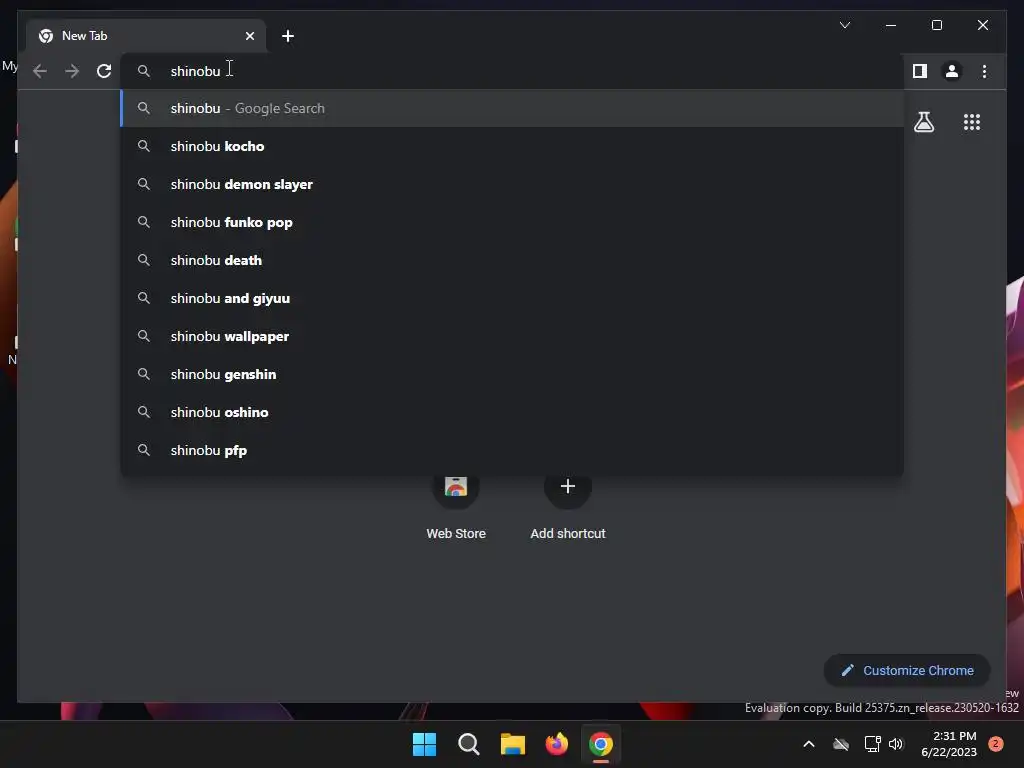
Task: Pick the shinobu wallpaper suggestion
Action: [x=512, y=336]
